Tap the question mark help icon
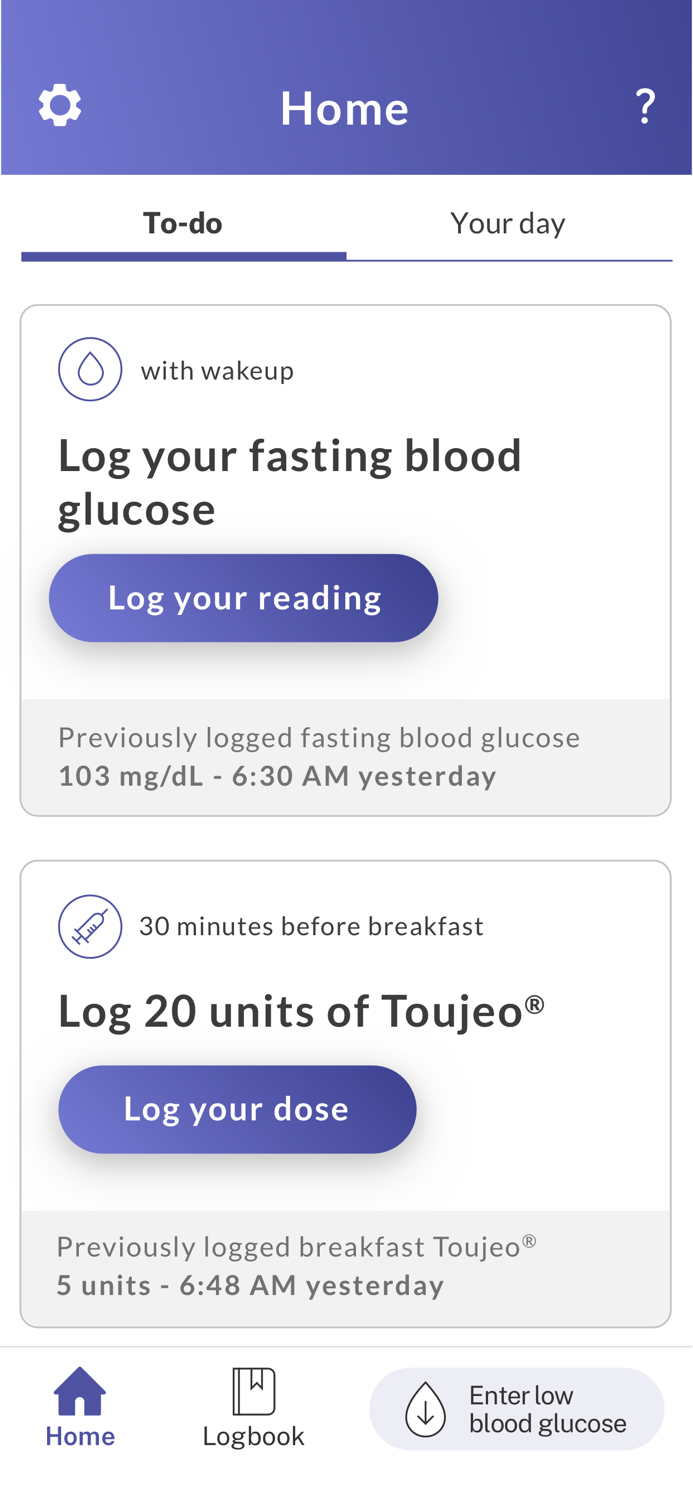693x1500 pixels. [x=646, y=106]
